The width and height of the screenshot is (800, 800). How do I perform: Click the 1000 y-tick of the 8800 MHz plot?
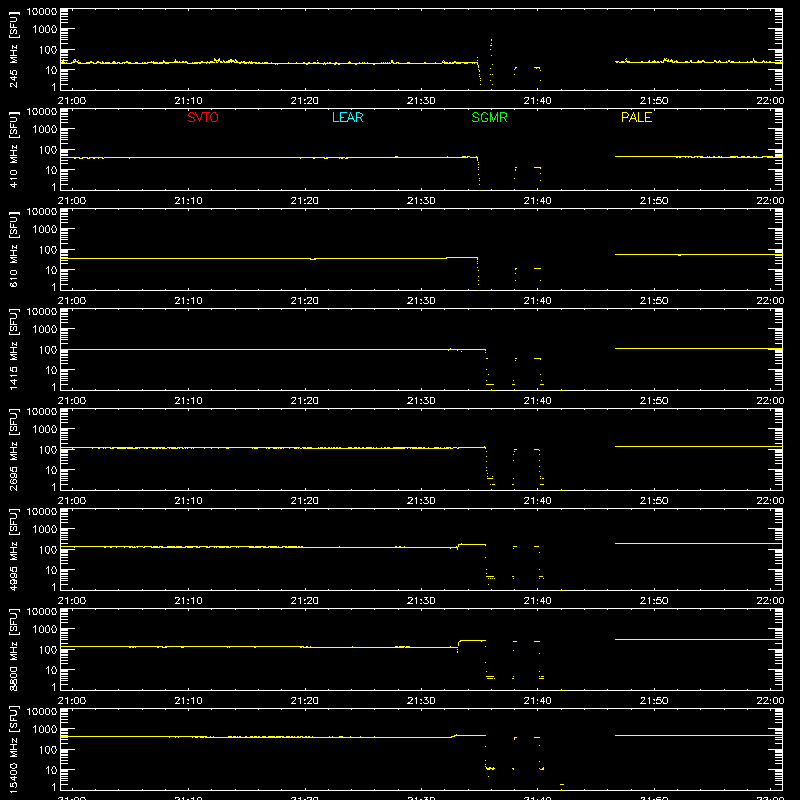[45, 630]
